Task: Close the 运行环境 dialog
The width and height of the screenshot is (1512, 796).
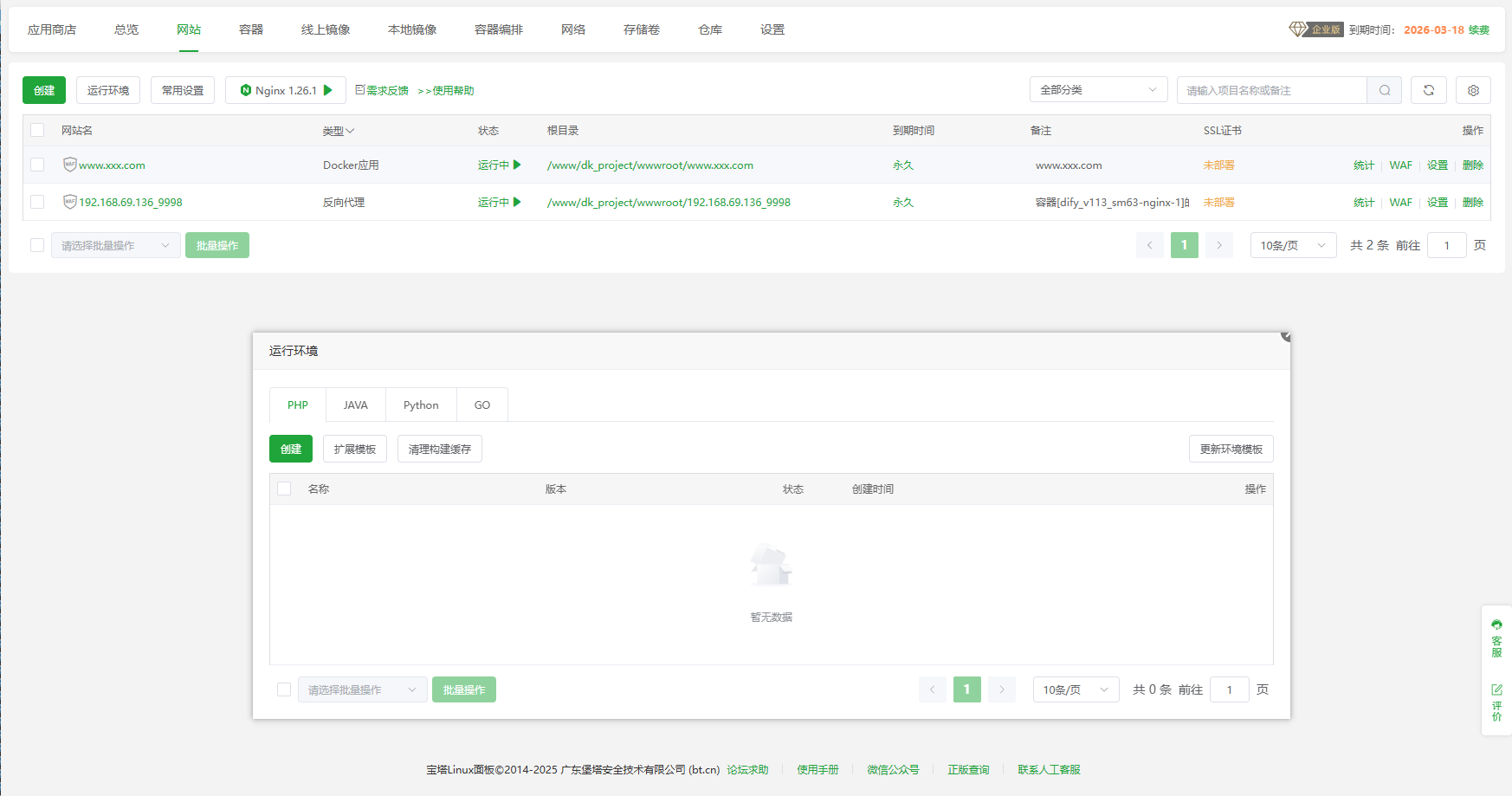Action: (1285, 336)
